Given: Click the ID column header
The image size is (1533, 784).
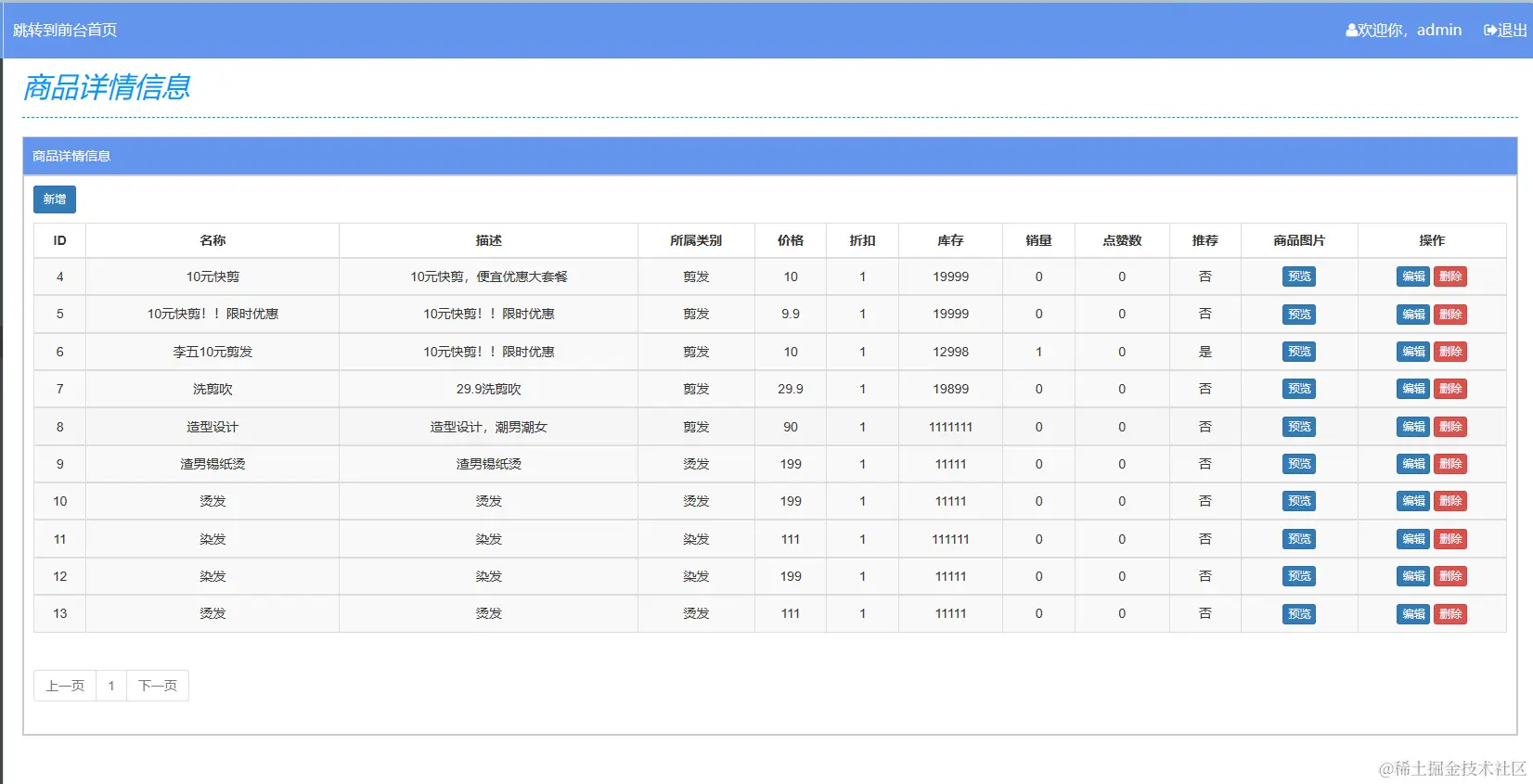Looking at the screenshot, I should [x=59, y=240].
